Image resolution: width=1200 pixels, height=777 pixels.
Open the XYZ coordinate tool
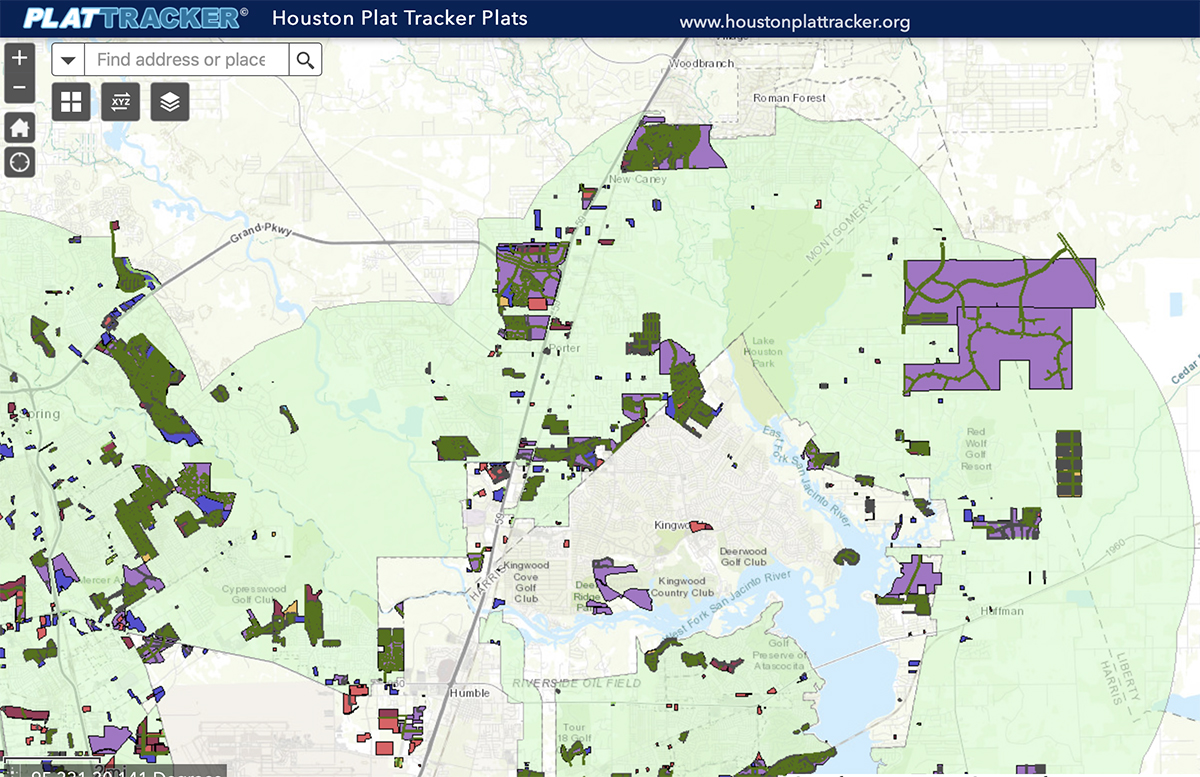[120, 101]
